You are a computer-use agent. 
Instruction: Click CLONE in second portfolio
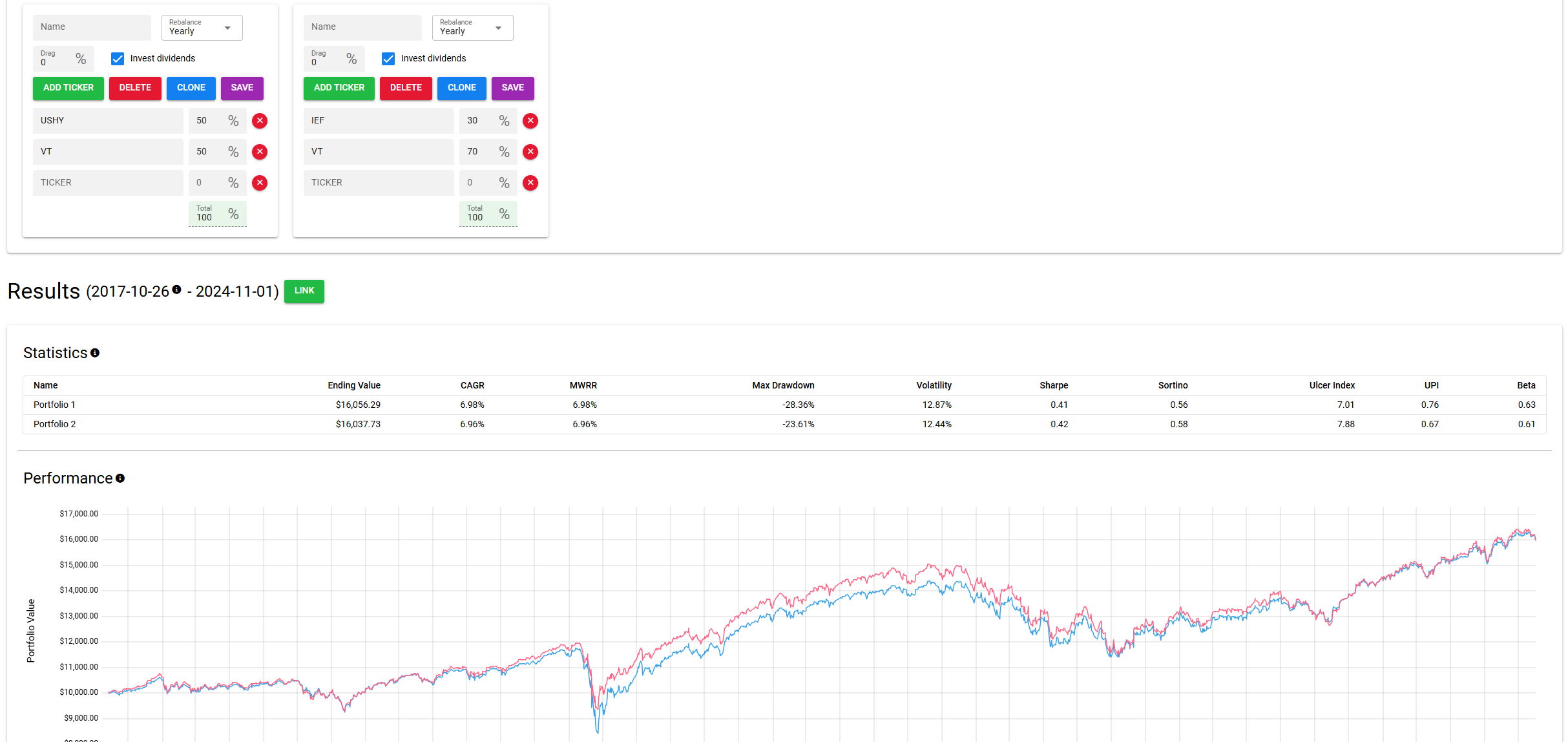point(462,88)
